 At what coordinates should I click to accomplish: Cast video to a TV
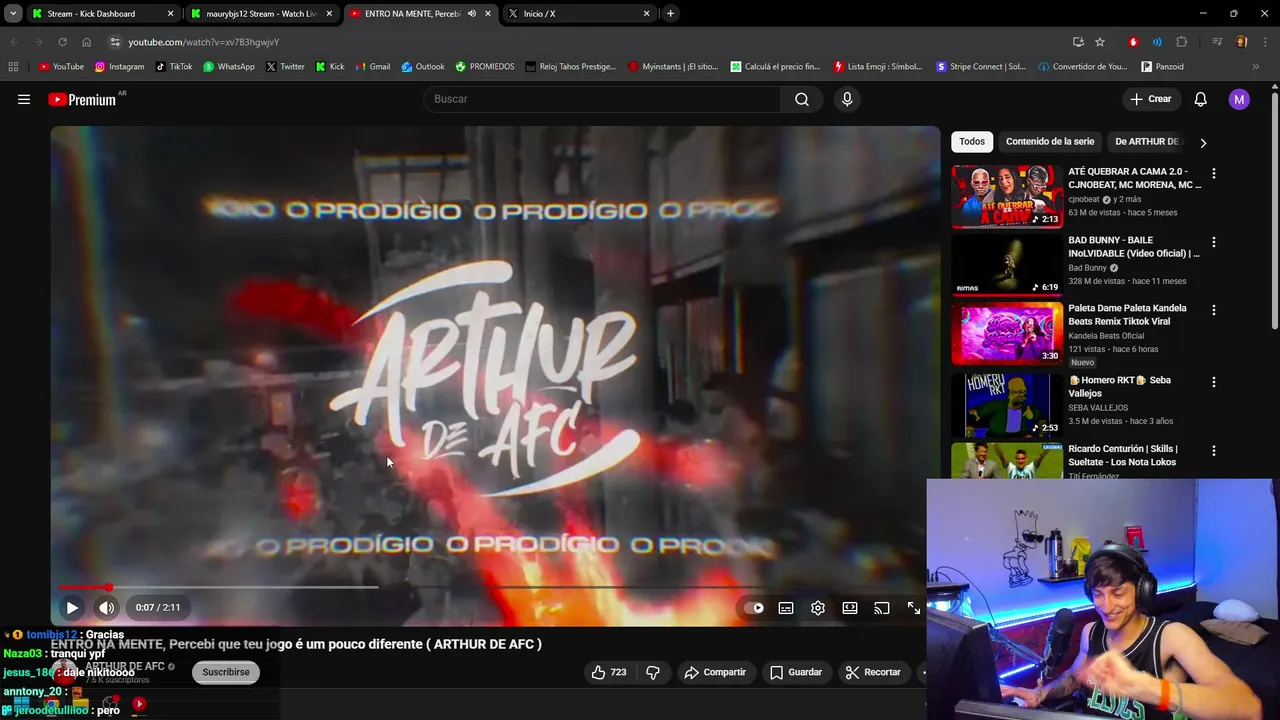click(x=882, y=607)
